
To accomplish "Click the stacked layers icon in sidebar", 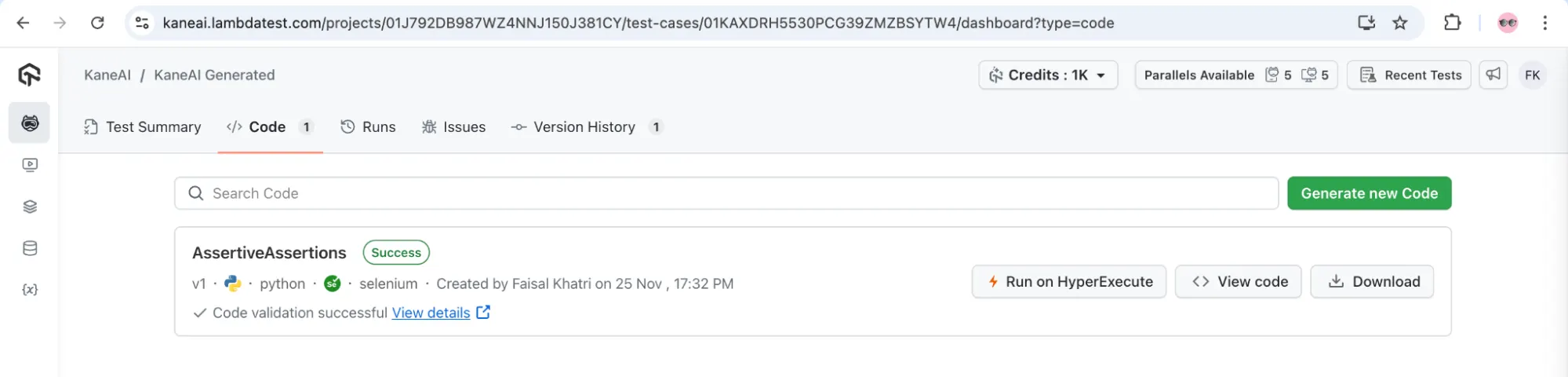I will 30,207.
